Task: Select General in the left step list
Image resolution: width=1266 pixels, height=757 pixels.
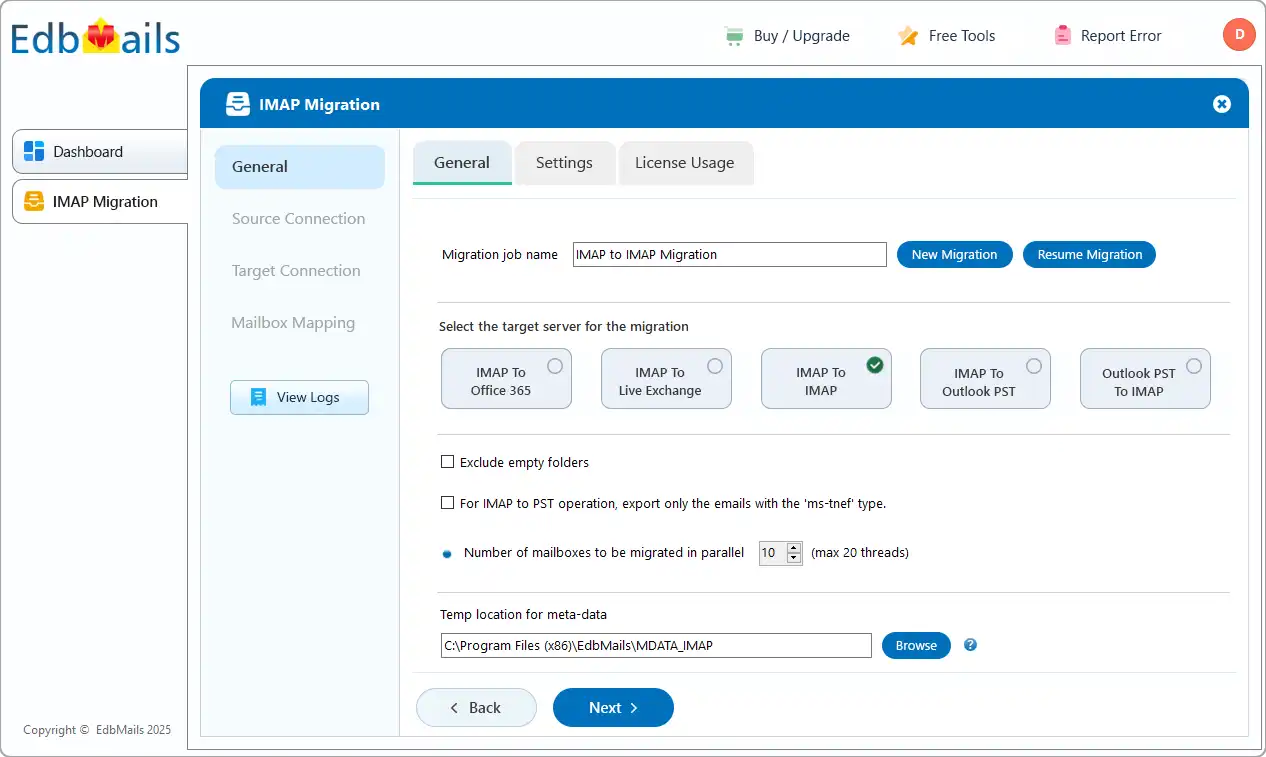Action: click(299, 167)
